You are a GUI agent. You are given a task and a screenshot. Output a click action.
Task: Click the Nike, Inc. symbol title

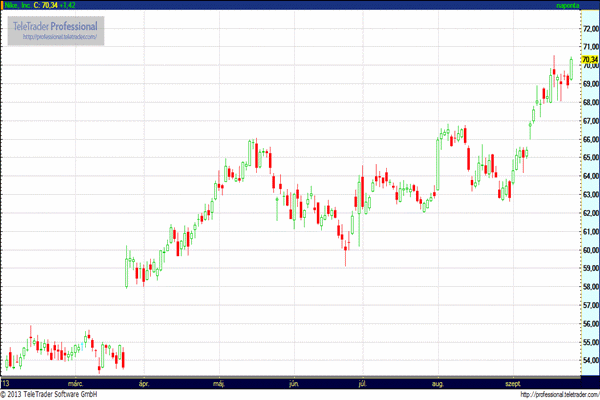pyautogui.click(x=16, y=6)
